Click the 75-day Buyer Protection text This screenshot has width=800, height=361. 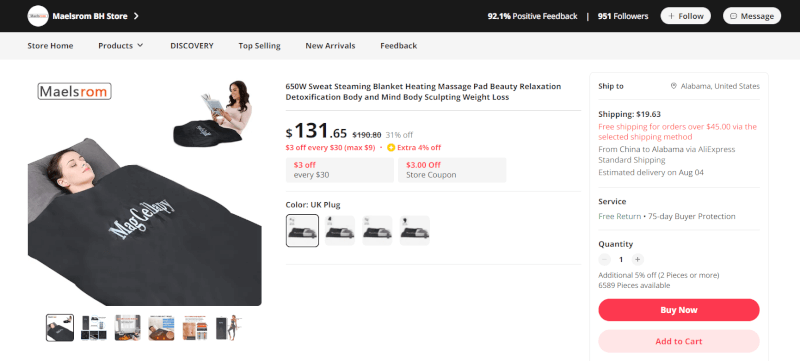click(x=692, y=216)
